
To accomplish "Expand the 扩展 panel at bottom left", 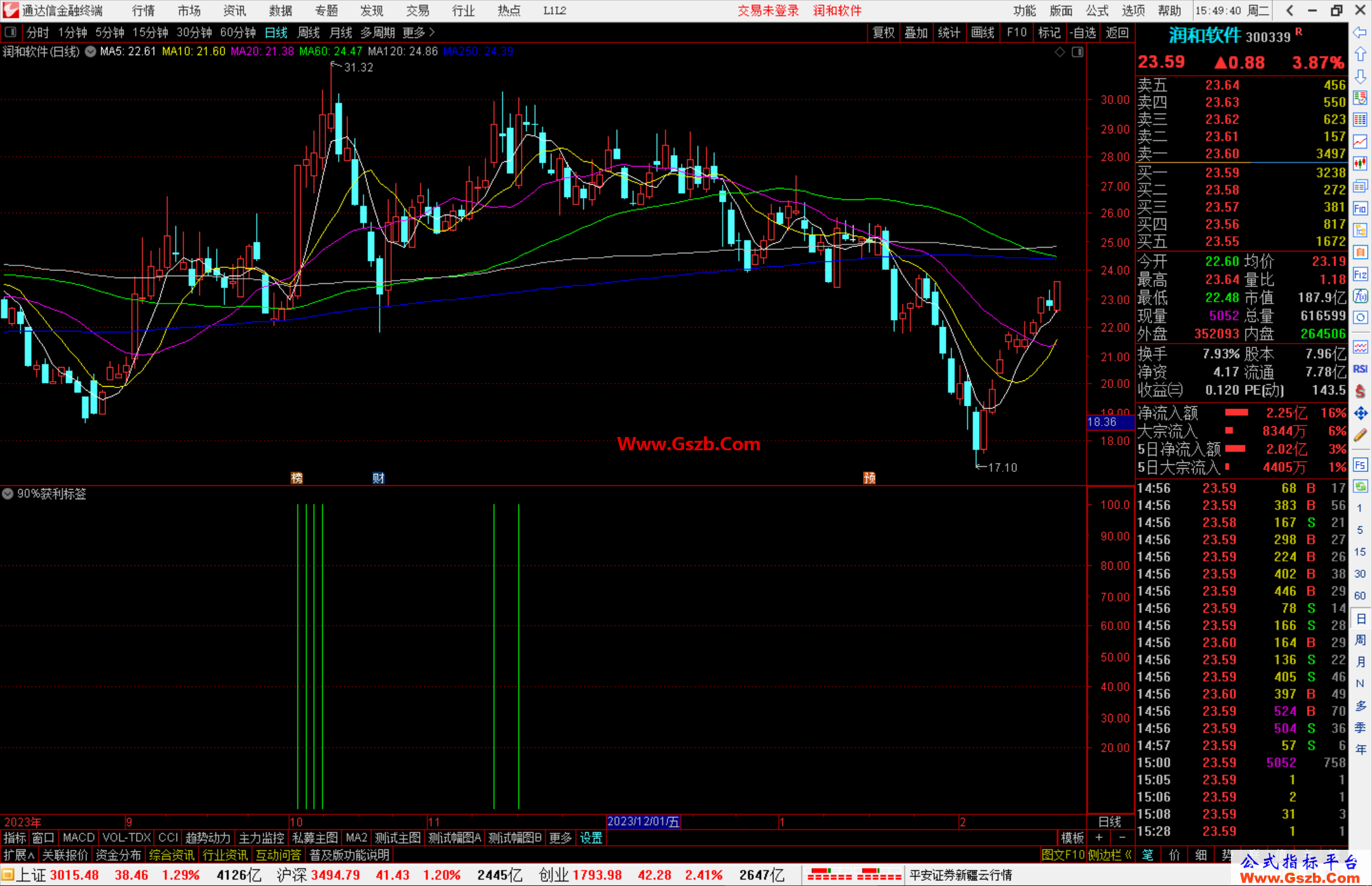I will pos(19,855).
